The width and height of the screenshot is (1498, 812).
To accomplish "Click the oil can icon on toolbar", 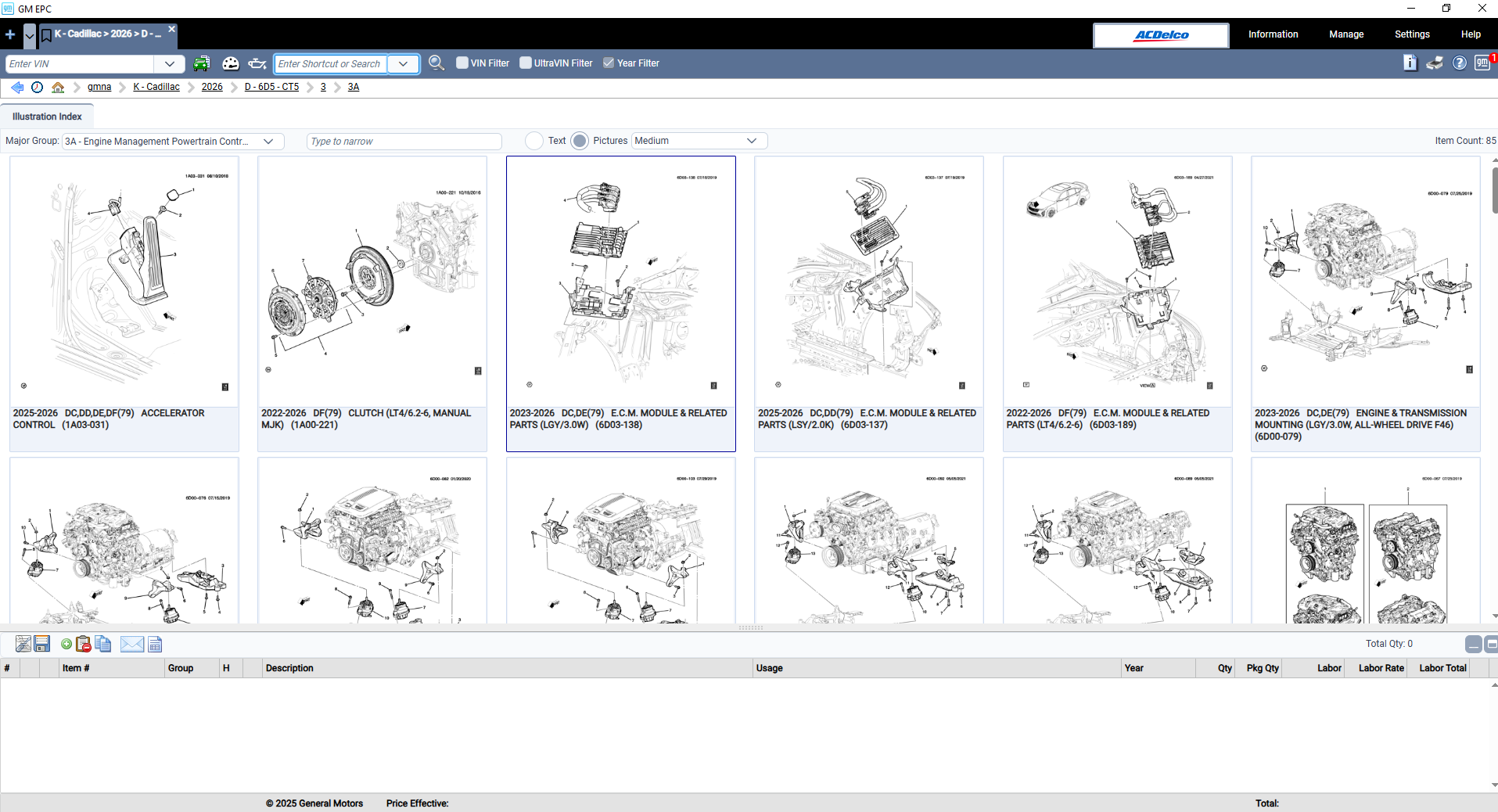I will [257, 63].
